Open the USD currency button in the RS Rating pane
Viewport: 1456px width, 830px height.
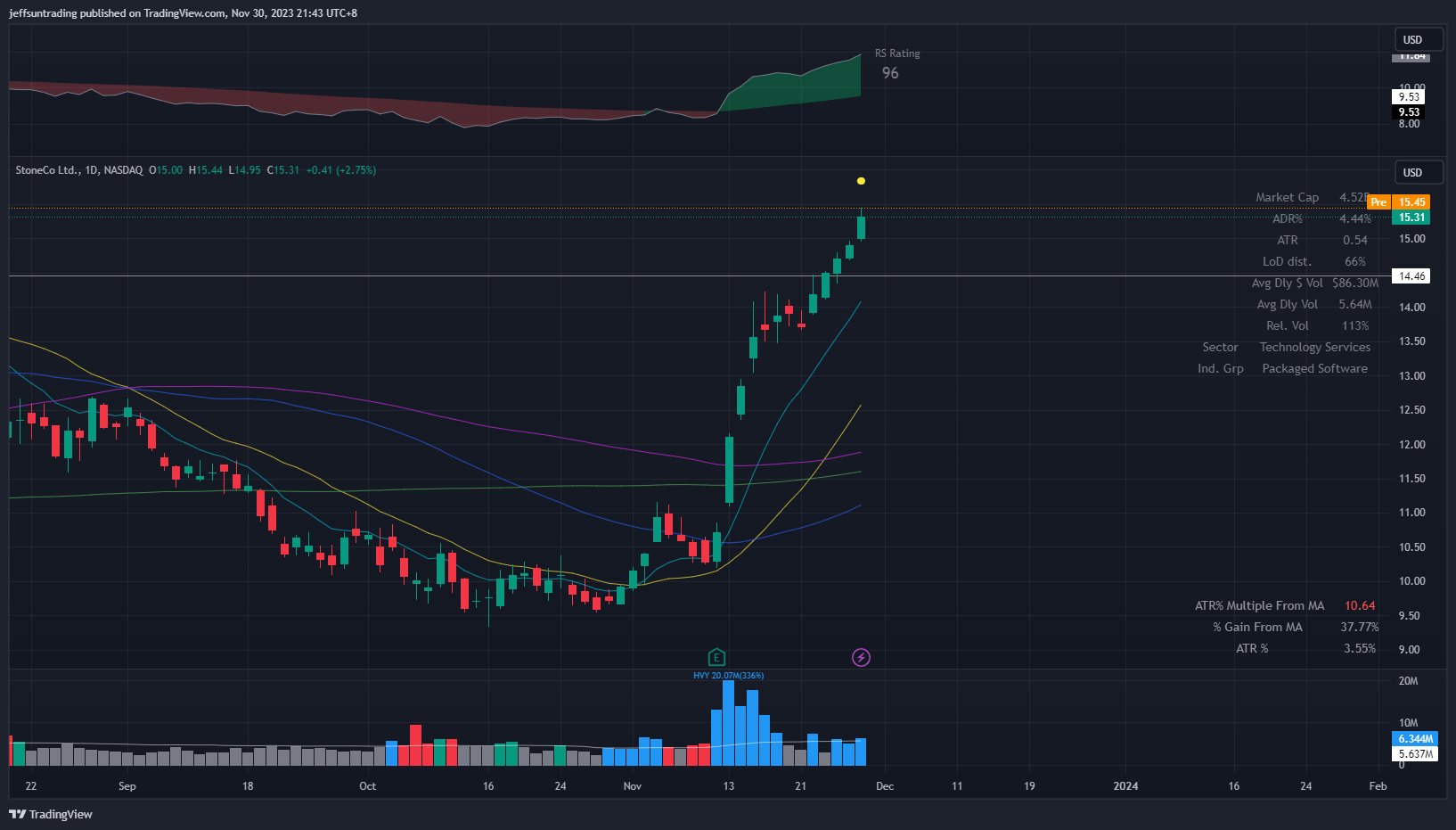click(1419, 39)
